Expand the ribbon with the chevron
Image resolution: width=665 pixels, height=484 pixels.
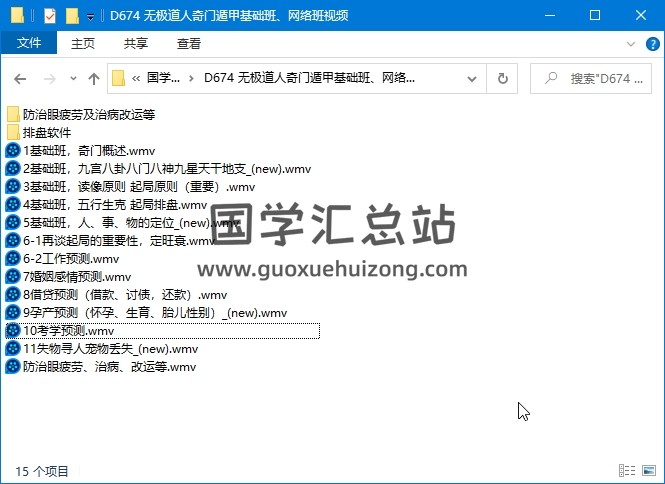(x=631, y=44)
